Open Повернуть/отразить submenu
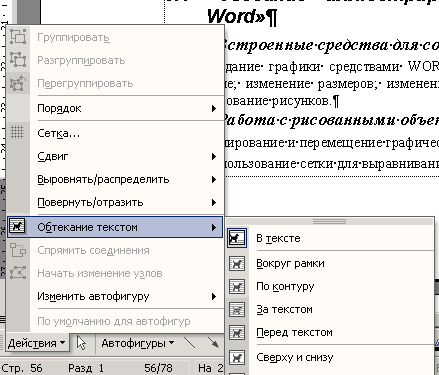Image resolution: width=439 pixels, height=375 pixels. [x=115, y=202]
